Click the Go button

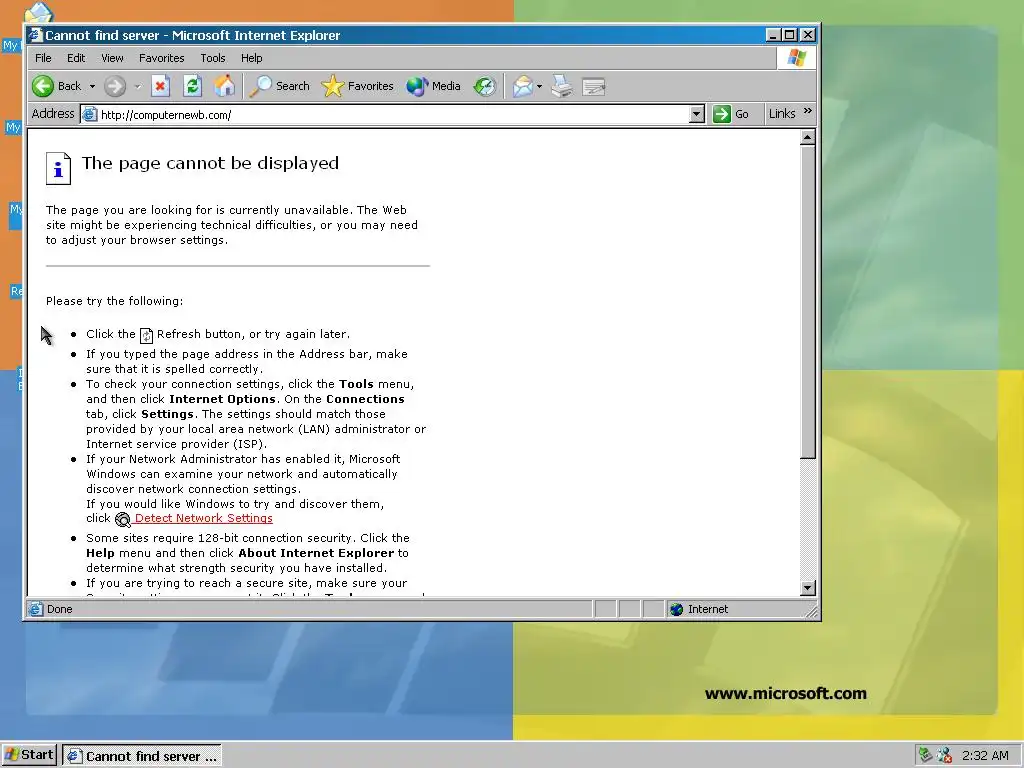[x=731, y=114]
